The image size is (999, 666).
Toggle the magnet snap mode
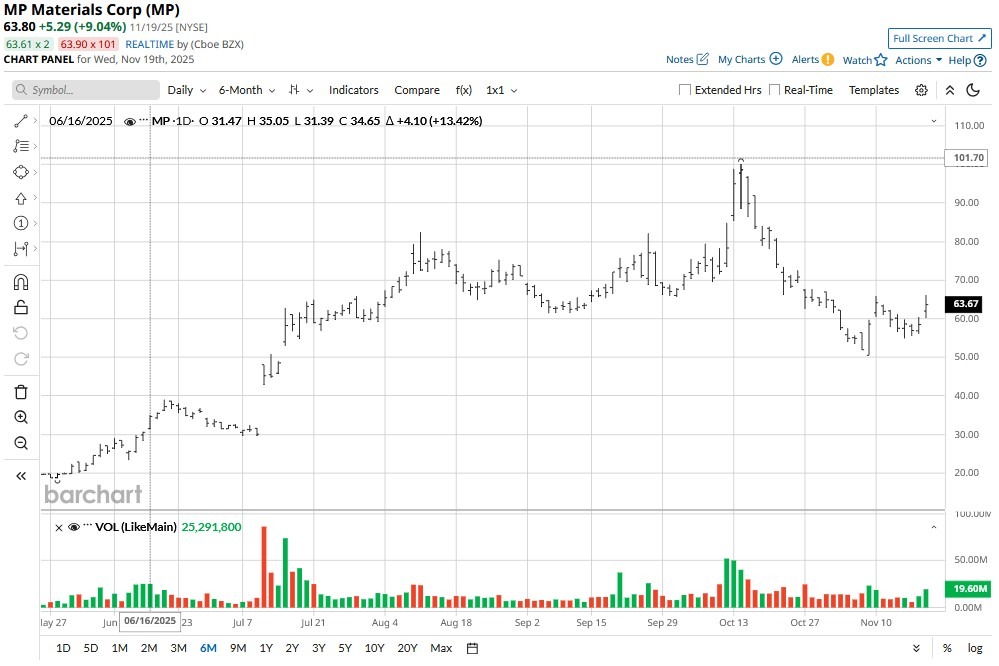(21, 282)
